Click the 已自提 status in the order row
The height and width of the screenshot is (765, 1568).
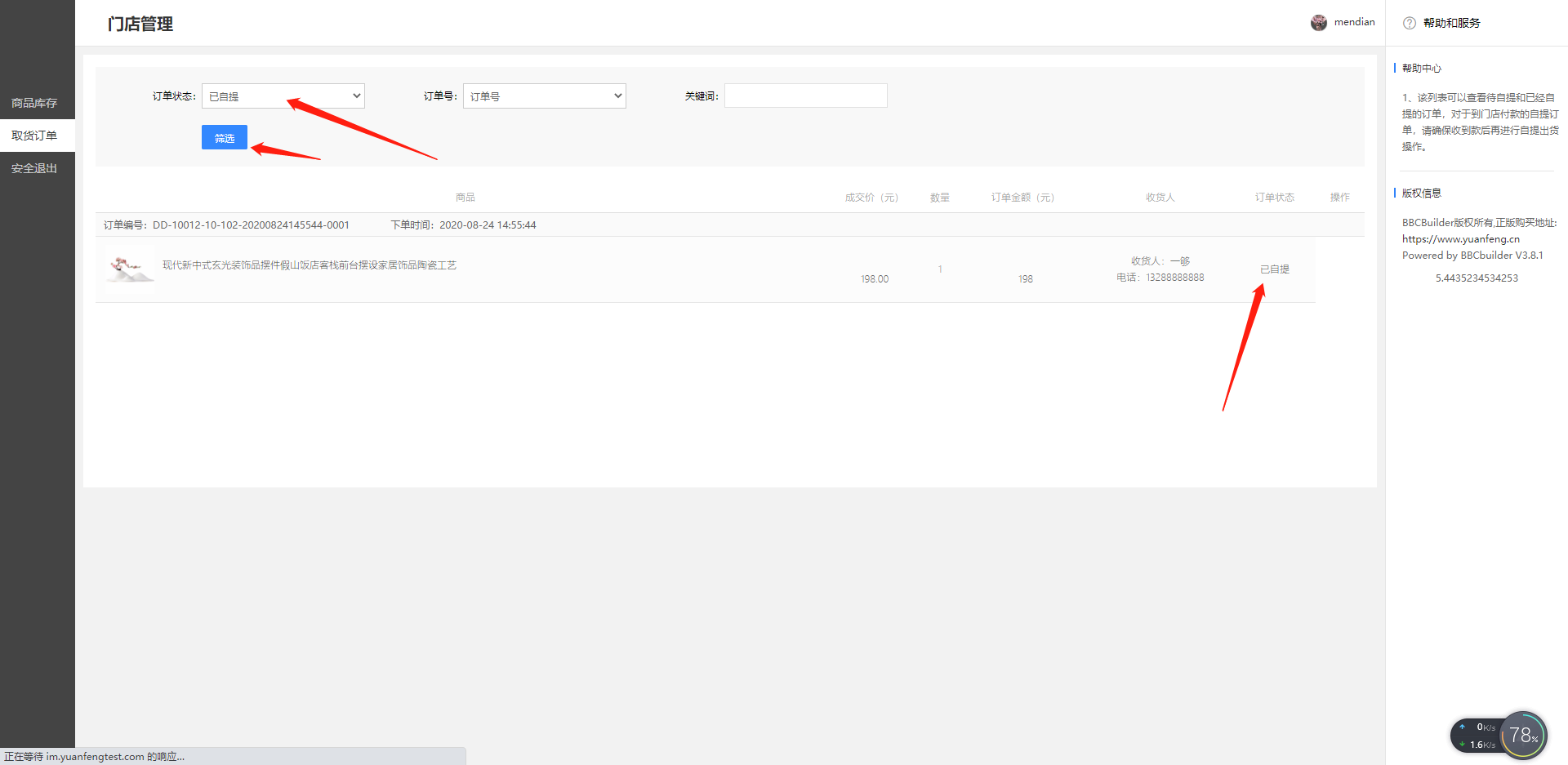coord(1274,269)
